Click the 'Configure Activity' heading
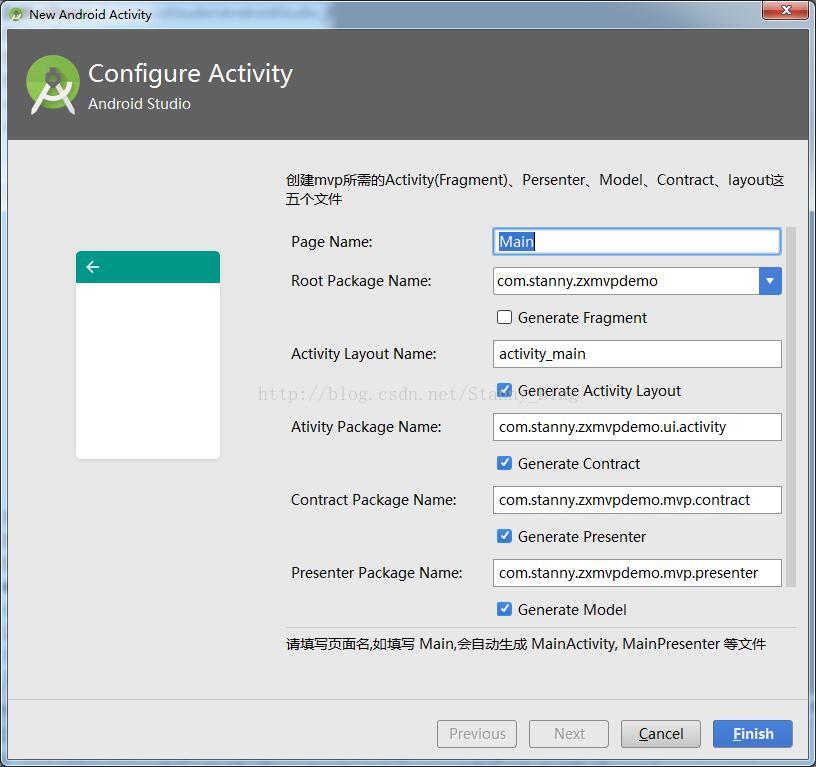Image resolution: width=816 pixels, height=767 pixels. (x=190, y=74)
